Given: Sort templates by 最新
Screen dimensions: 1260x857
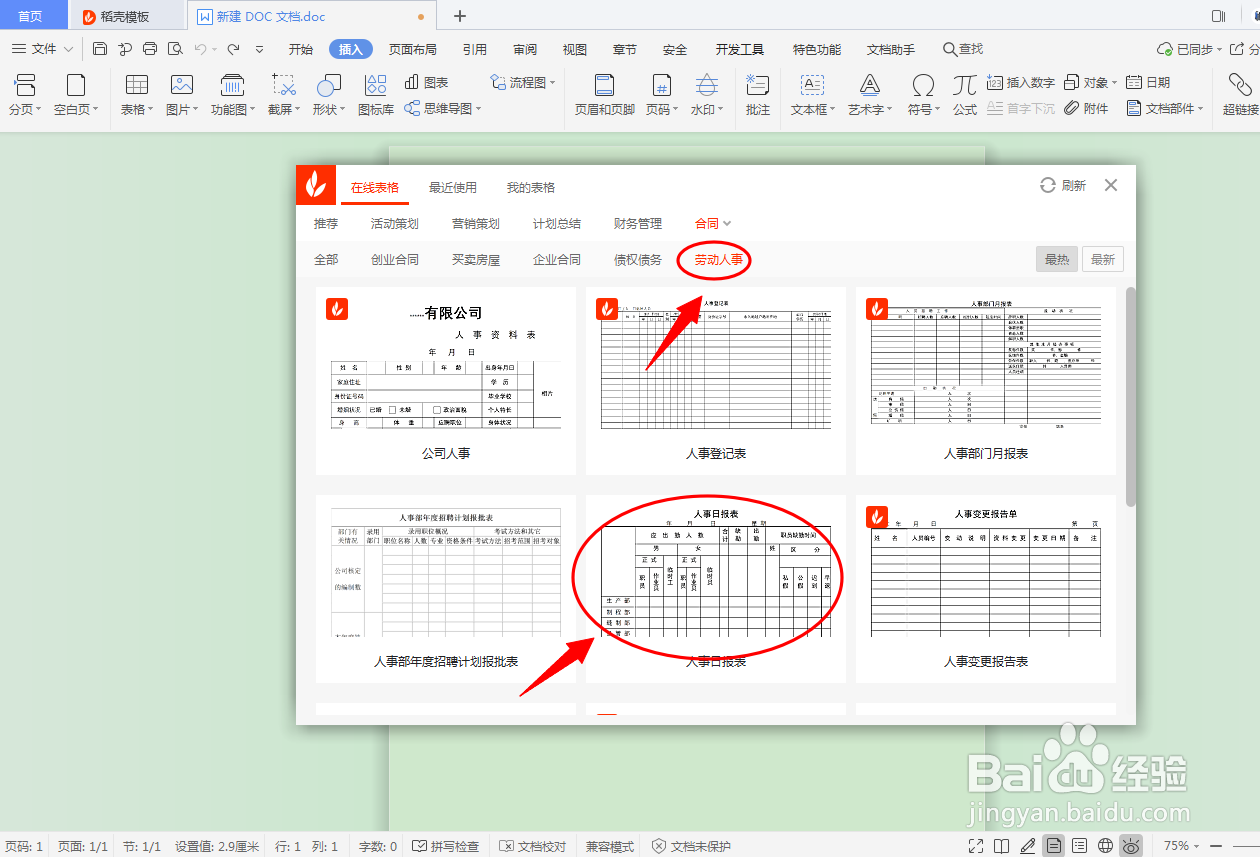Looking at the screenshot, I should [1102, 258].
